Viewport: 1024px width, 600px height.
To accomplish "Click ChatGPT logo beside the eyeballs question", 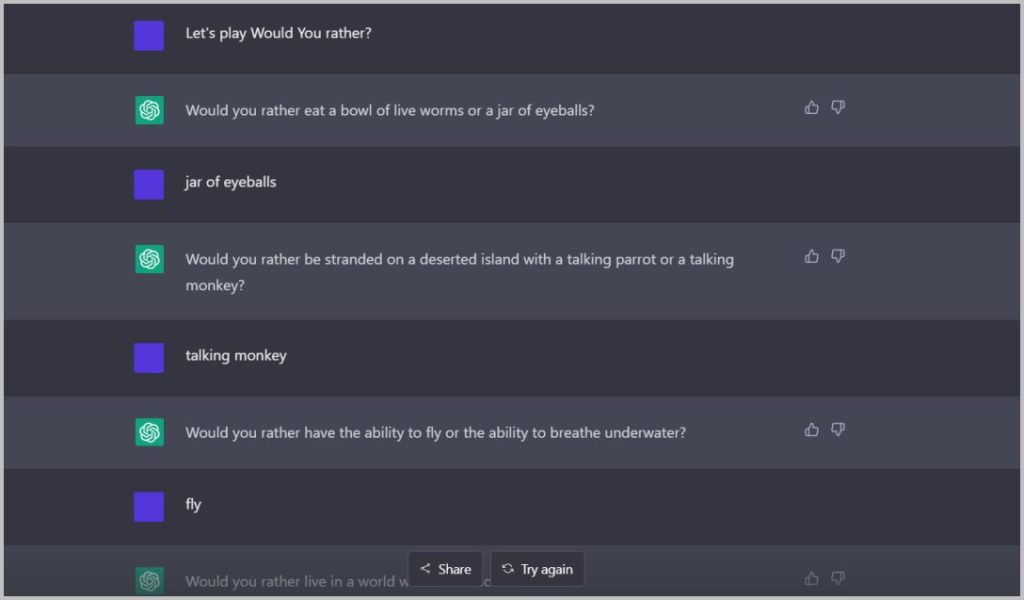I will 149,110.
